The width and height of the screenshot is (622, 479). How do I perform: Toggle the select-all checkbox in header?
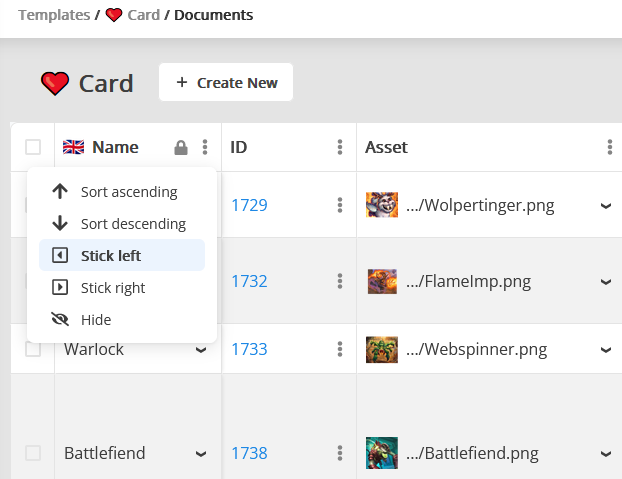pos(33,147)
